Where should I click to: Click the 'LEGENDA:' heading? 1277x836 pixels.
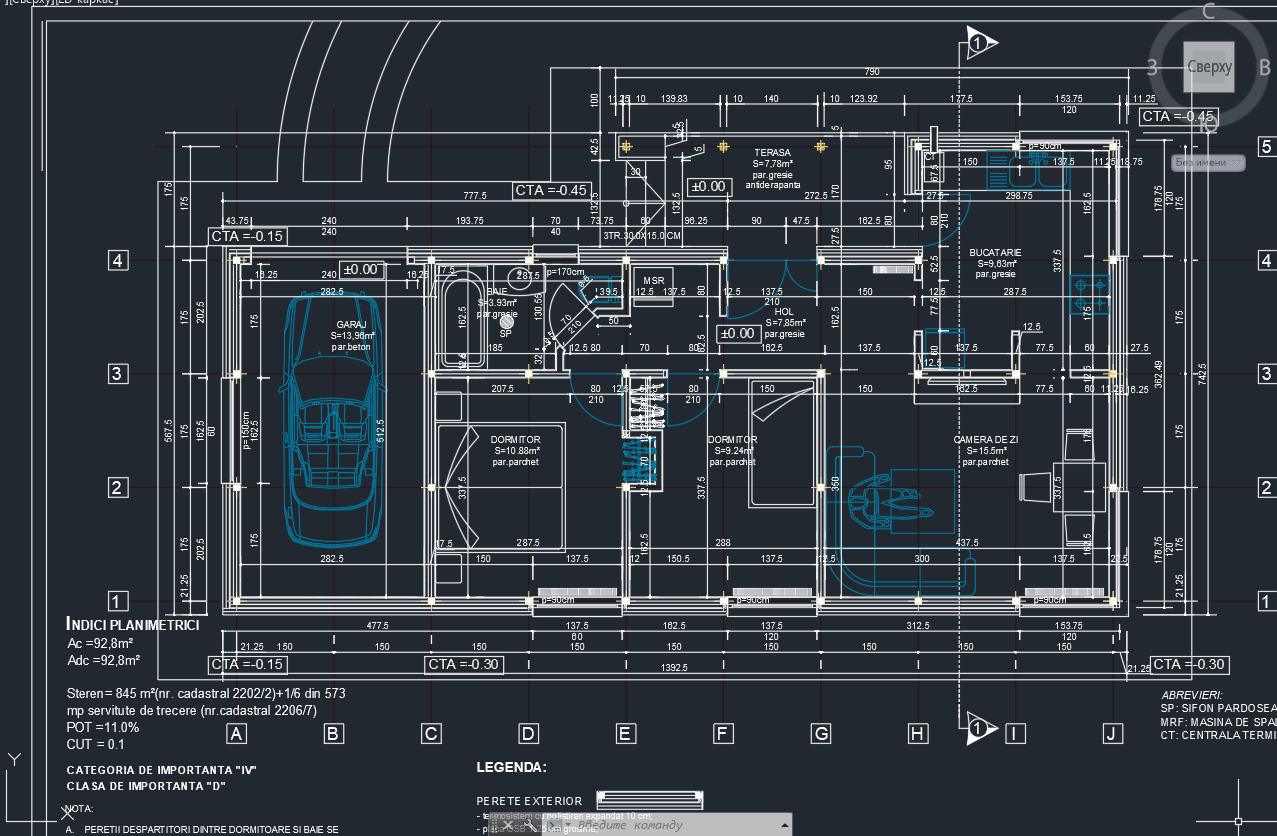511,768
